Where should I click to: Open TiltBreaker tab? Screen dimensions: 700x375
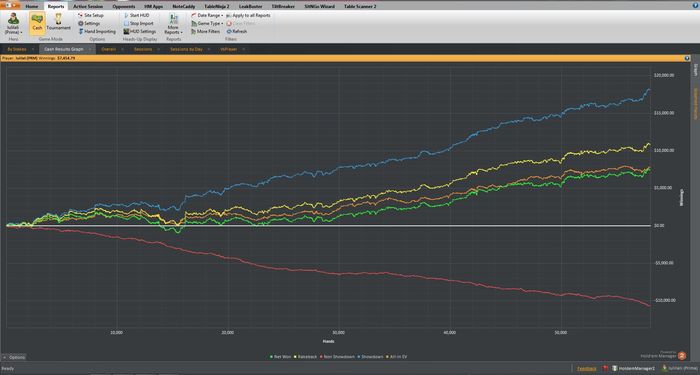tap(283, 7)
